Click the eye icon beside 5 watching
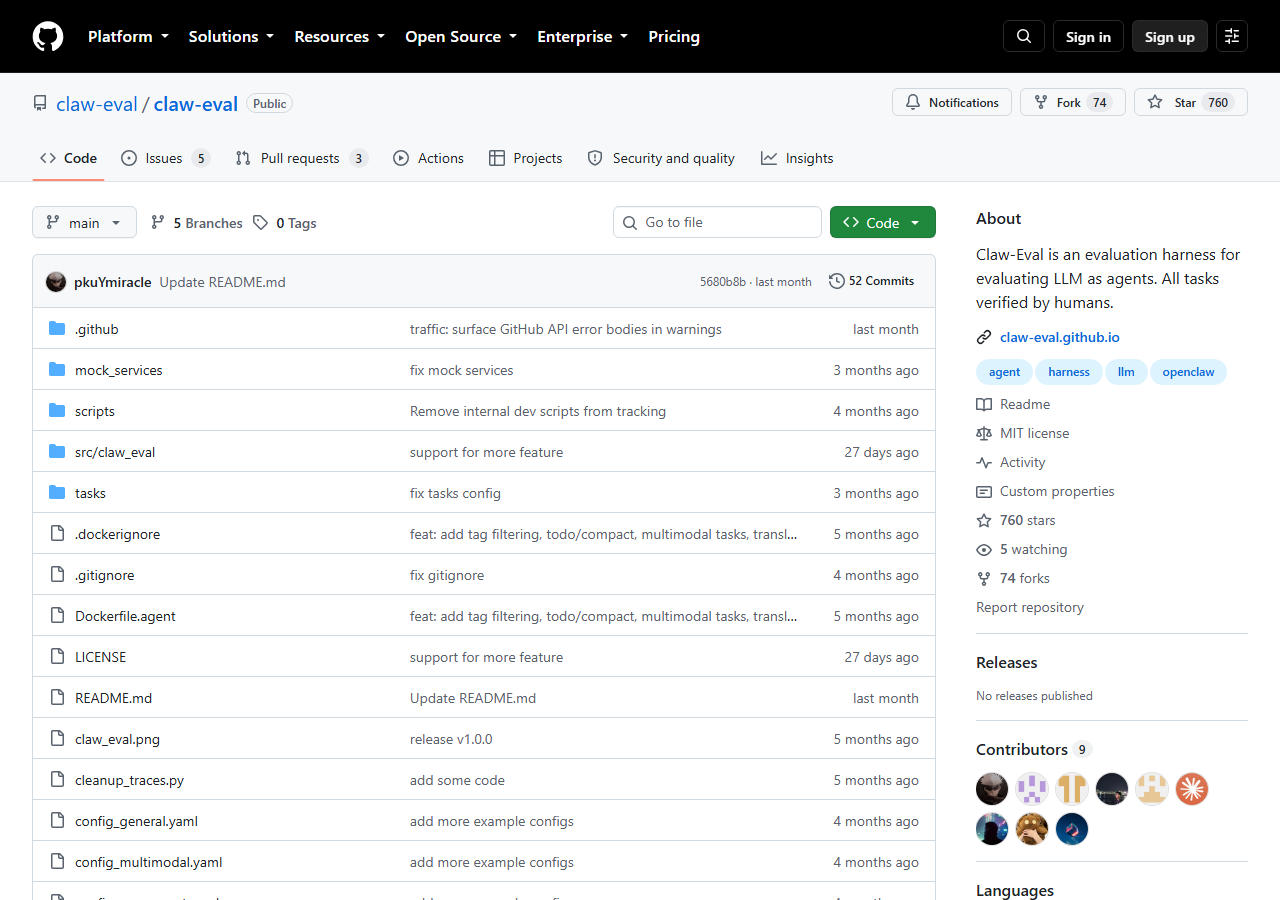The image size is (1280, 900). click(x=984, y=550)
